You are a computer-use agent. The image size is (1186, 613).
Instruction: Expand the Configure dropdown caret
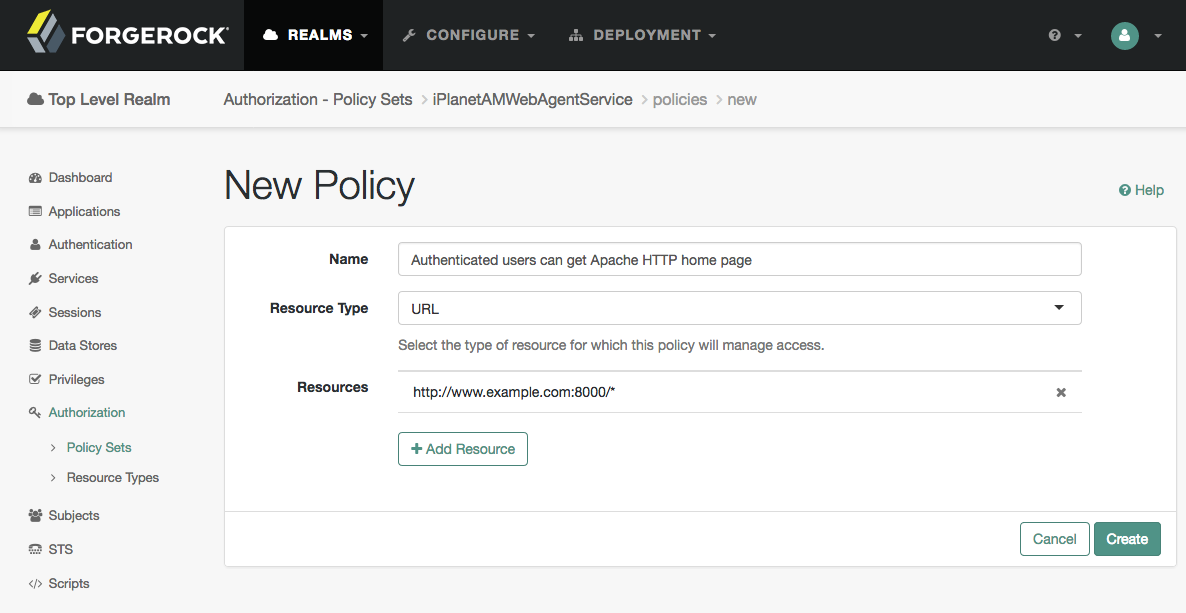[530, 36]
